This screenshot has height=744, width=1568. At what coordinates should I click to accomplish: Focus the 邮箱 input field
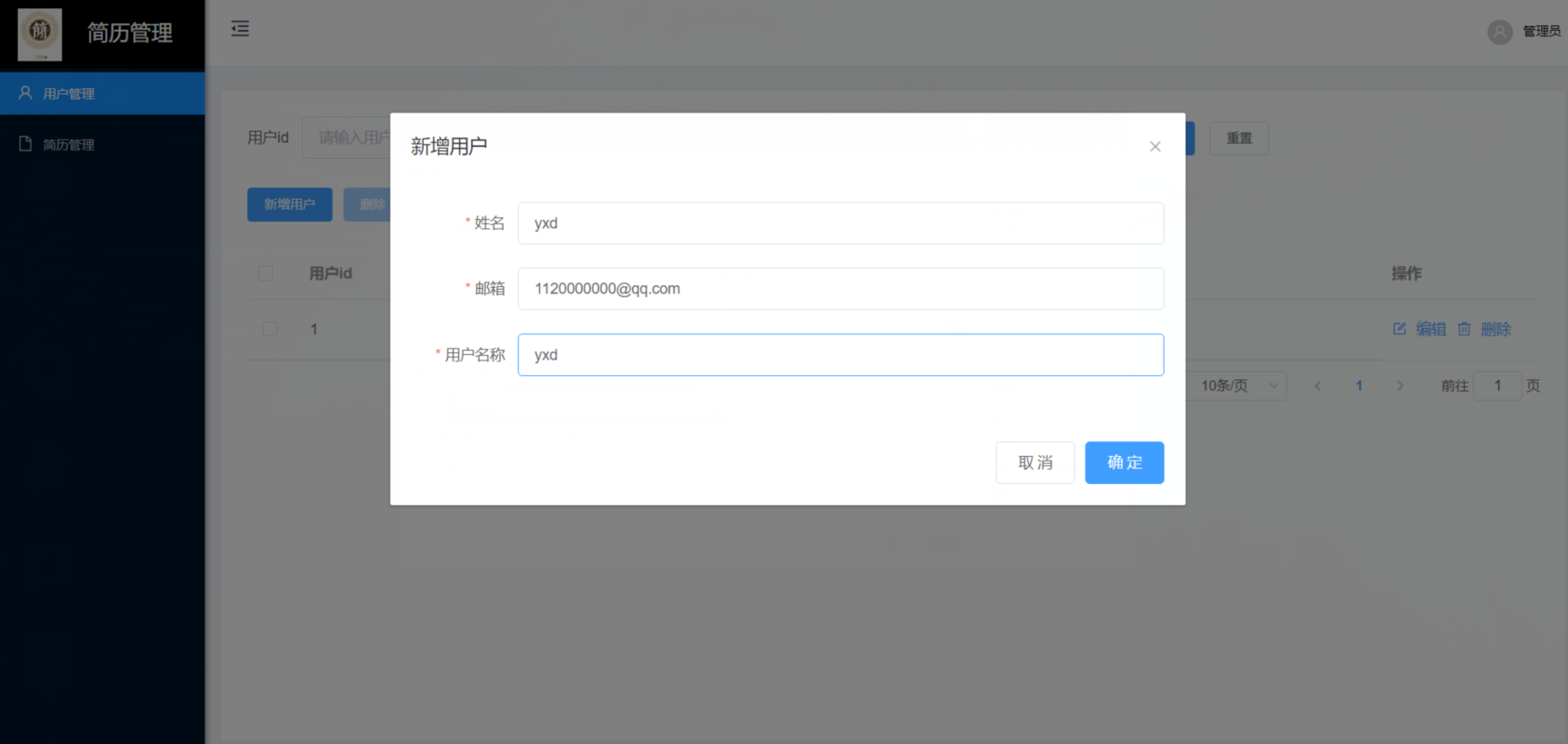click(x=840, y=289)
